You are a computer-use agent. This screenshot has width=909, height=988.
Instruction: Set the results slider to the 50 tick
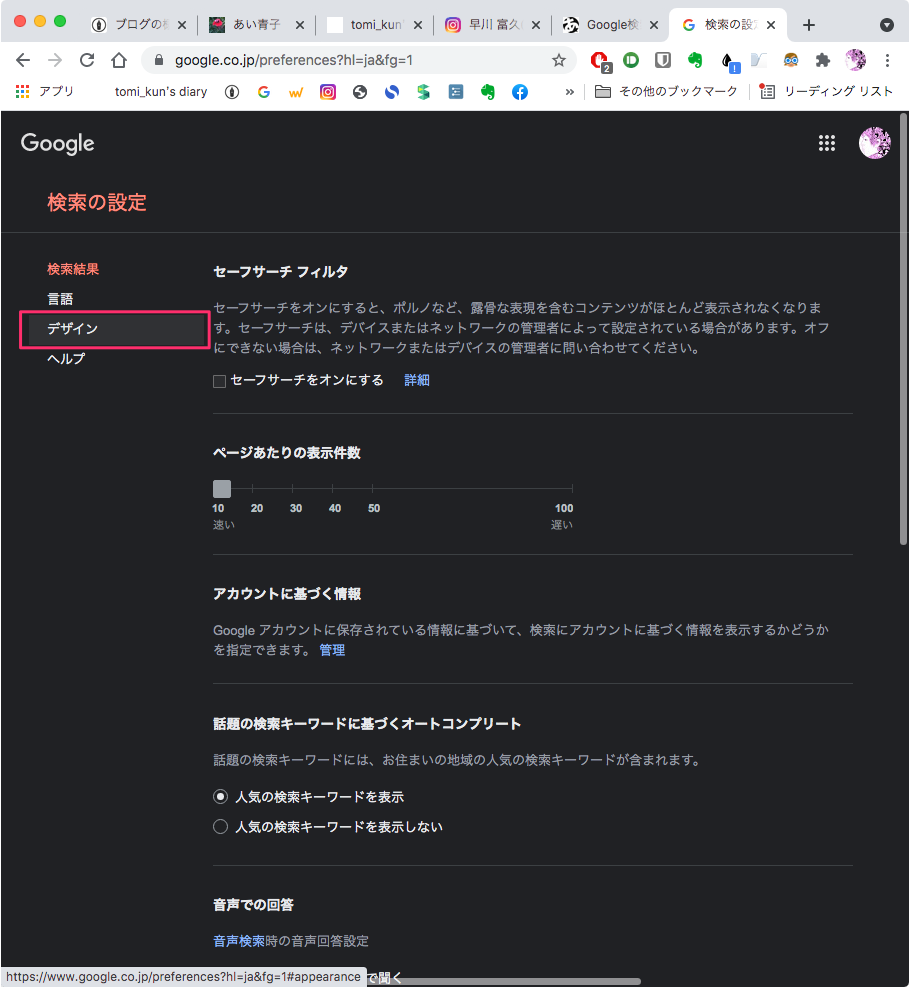(x=372, y=489)
